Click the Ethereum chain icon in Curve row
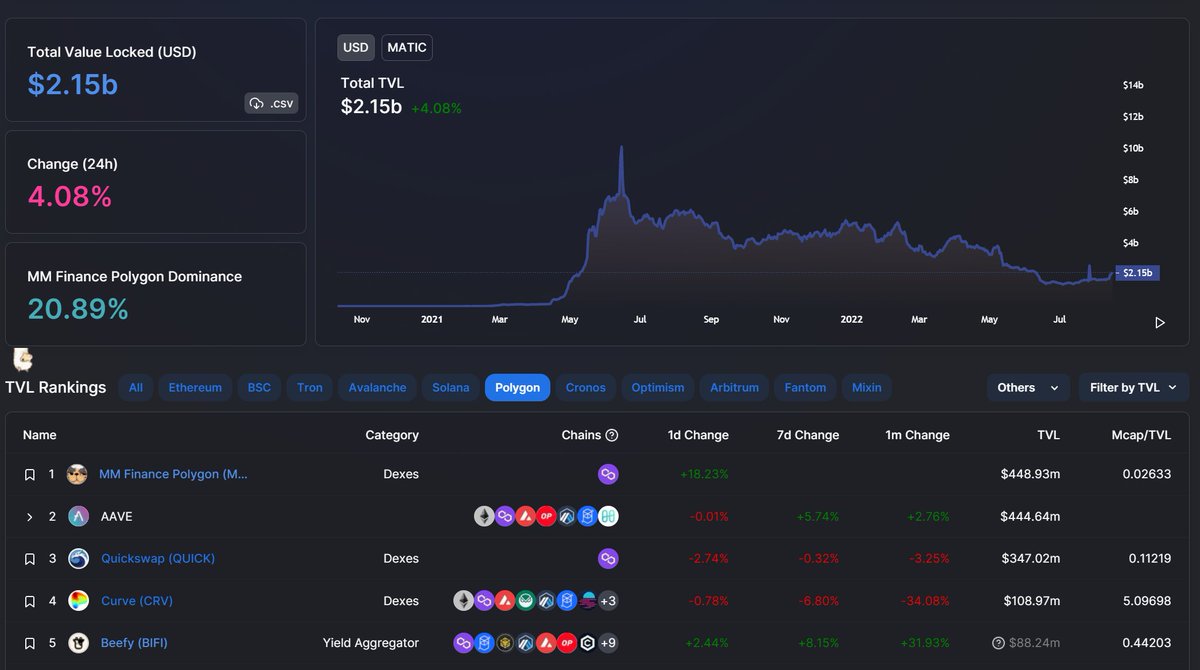The image size is (1200, 670). [463, 601]
